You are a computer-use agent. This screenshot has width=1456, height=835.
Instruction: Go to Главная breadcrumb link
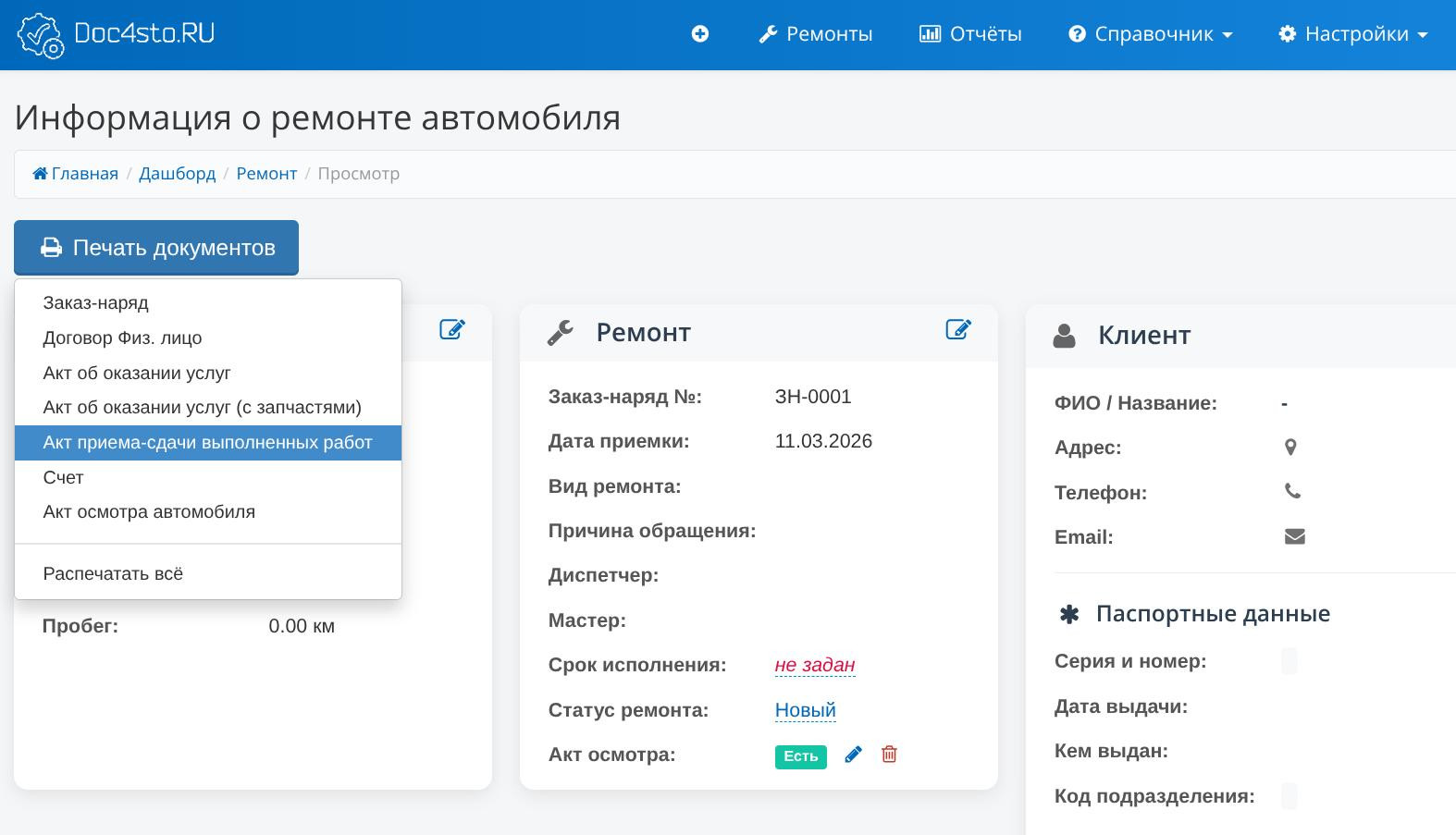click(76, 174)
